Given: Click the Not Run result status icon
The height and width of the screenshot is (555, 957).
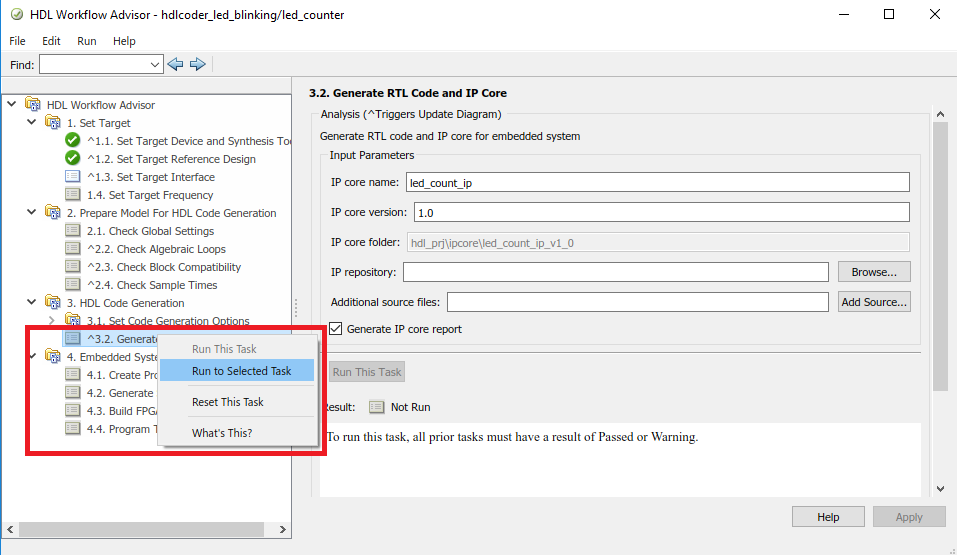Looking at the screenshot, I should click(x=376, y=407).
